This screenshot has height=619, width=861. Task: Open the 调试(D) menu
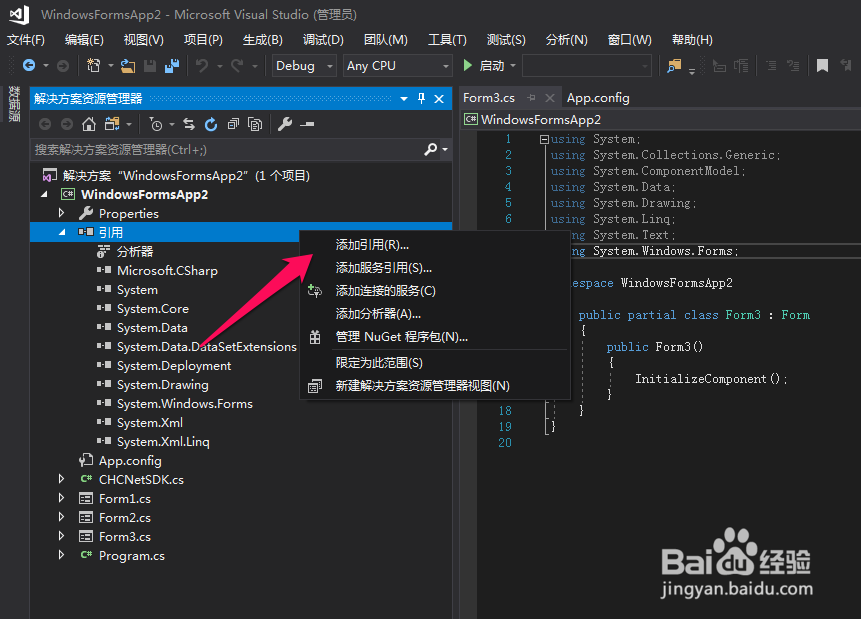click(323, 40)
